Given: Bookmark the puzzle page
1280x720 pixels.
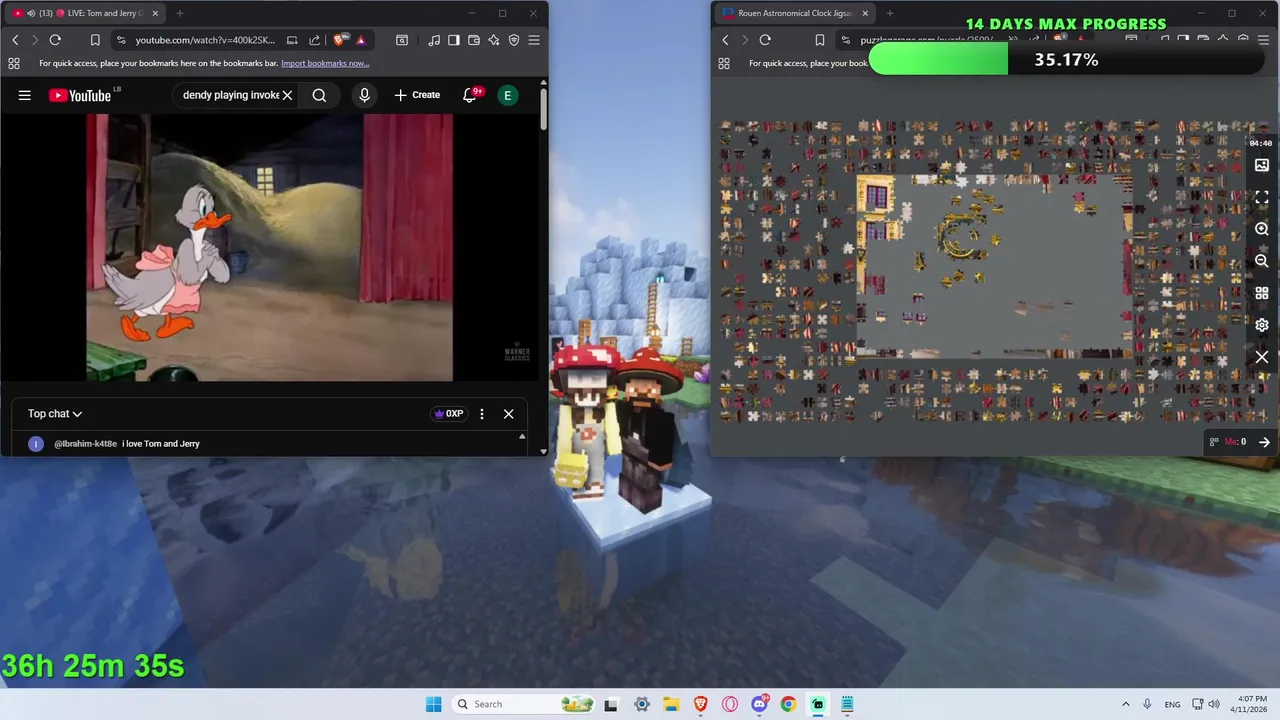Looking at the screenshot, I should click(x=820, y=40).
